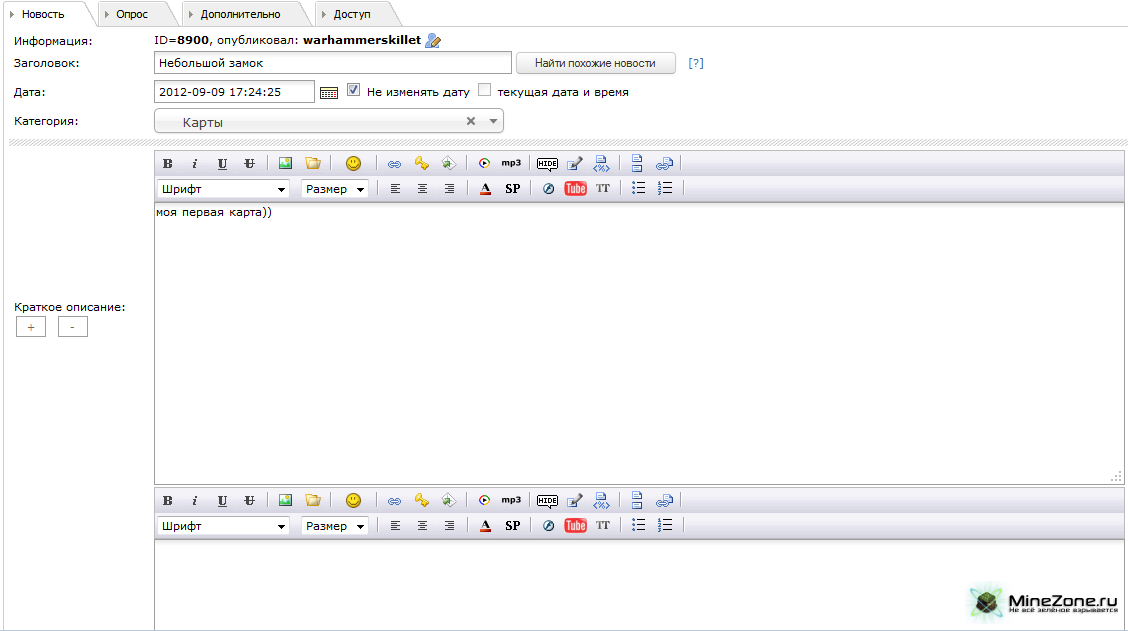This screenshot has width=1128, height=631.
Task: Open the "Размер" size dropdown in lower editor
Action: click(335, 525)
